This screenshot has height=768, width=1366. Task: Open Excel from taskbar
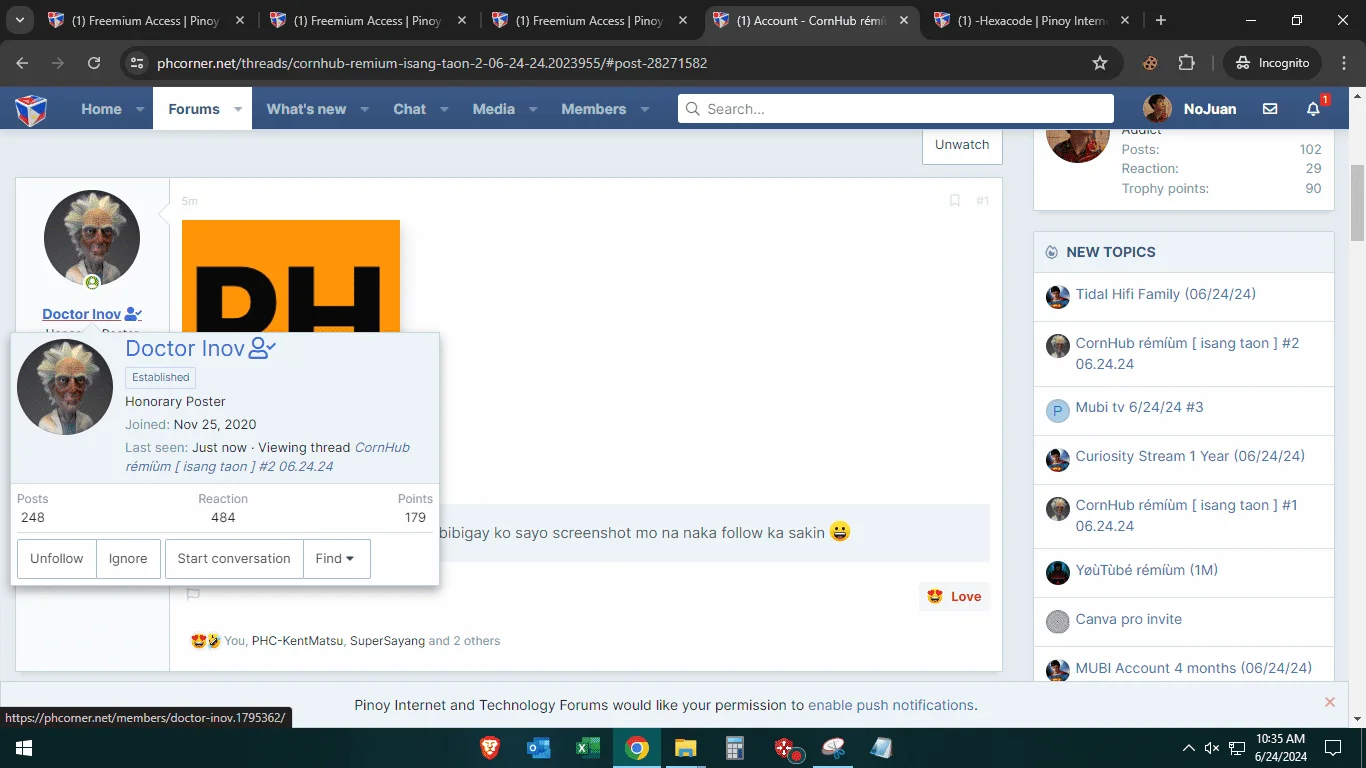[588, 748]
